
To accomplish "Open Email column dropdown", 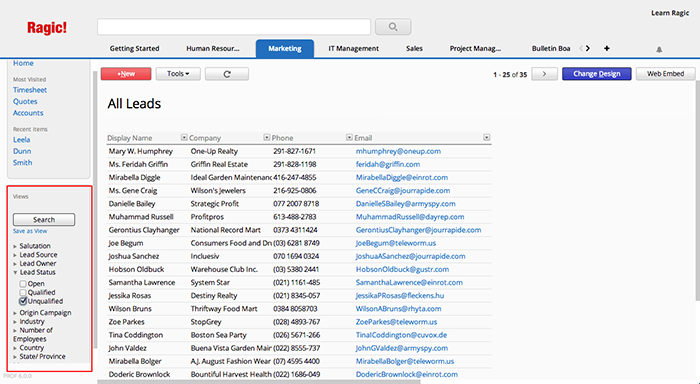I will (x=487, y=138).
